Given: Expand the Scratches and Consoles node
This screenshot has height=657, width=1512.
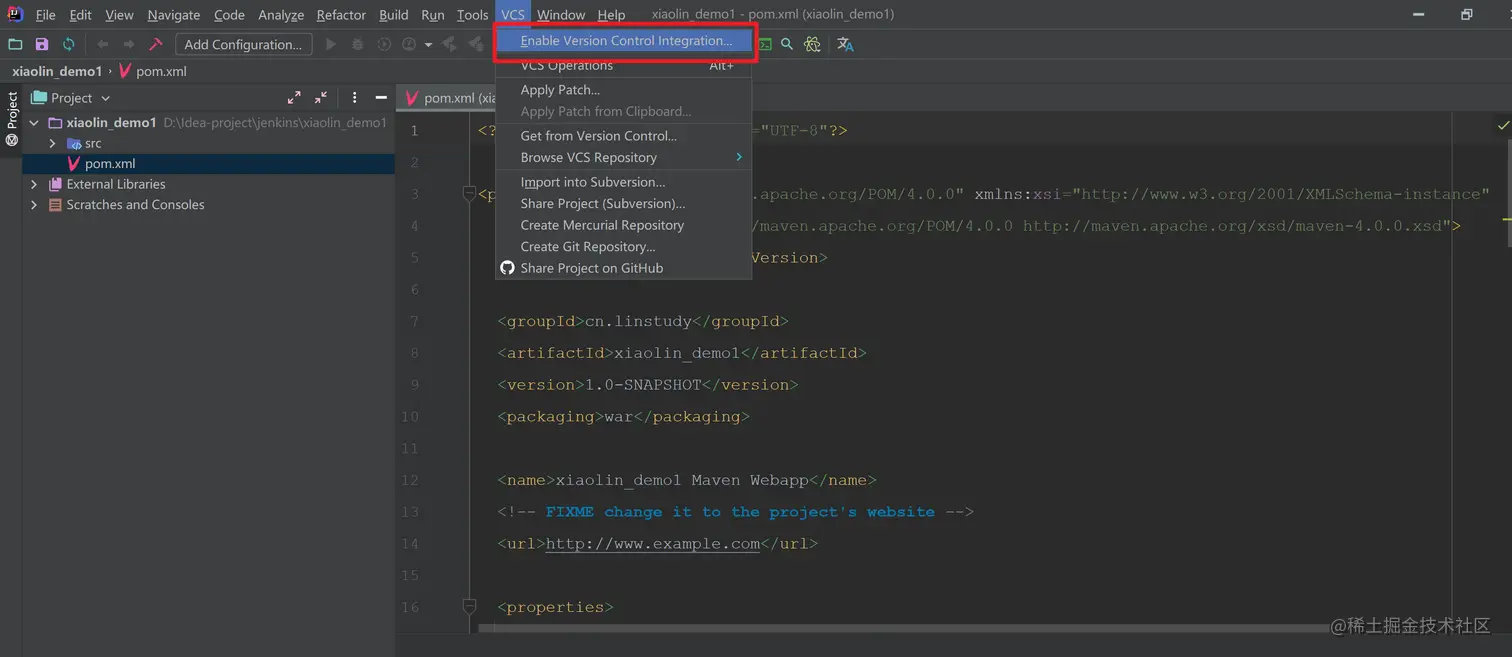Looking at the screenshot, I should (x=34, y=205).
